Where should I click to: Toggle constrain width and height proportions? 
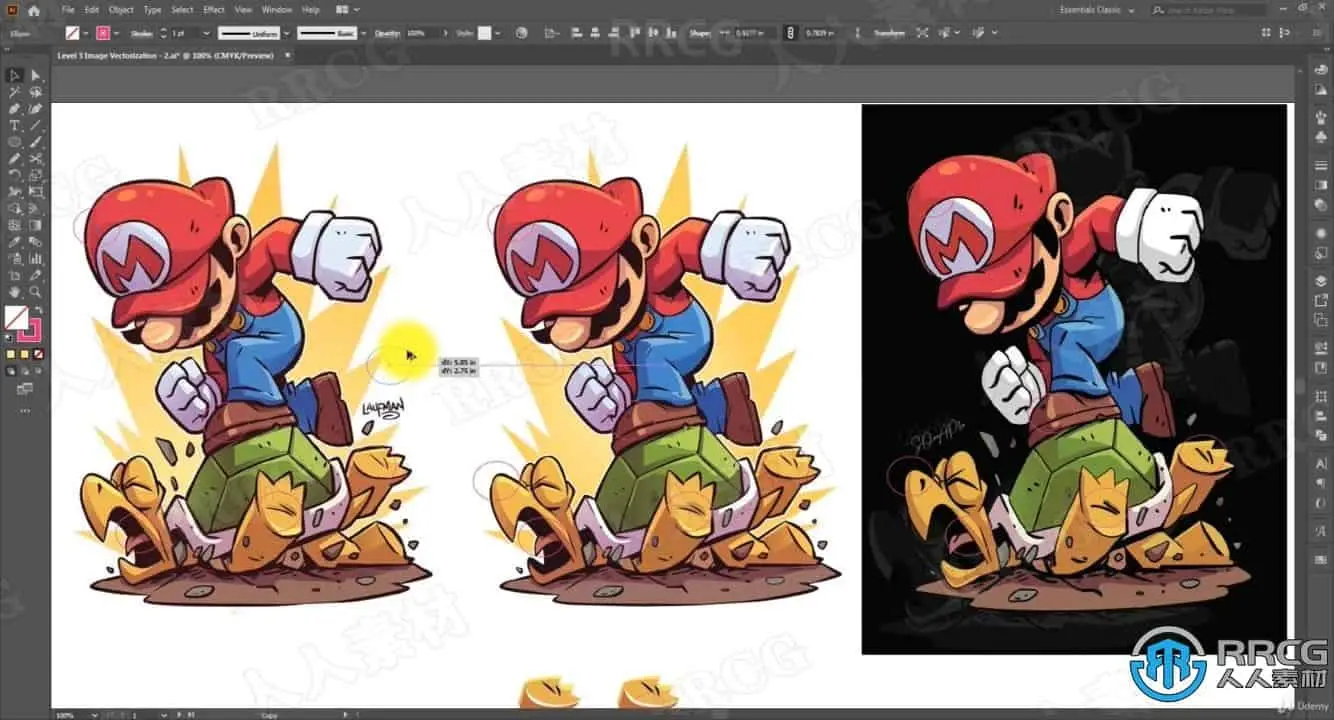pyautogui.click(x=790, y=33)
